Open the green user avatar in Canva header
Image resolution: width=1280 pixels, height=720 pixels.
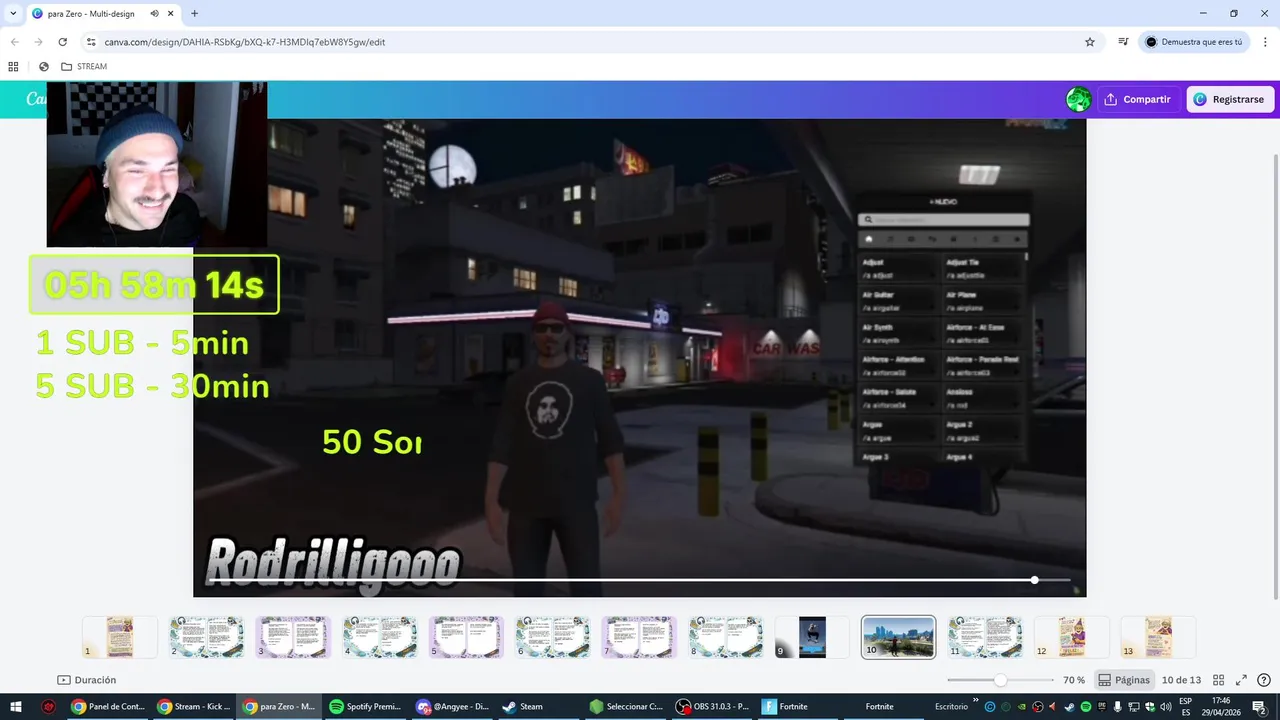[x=1078, y=99]
